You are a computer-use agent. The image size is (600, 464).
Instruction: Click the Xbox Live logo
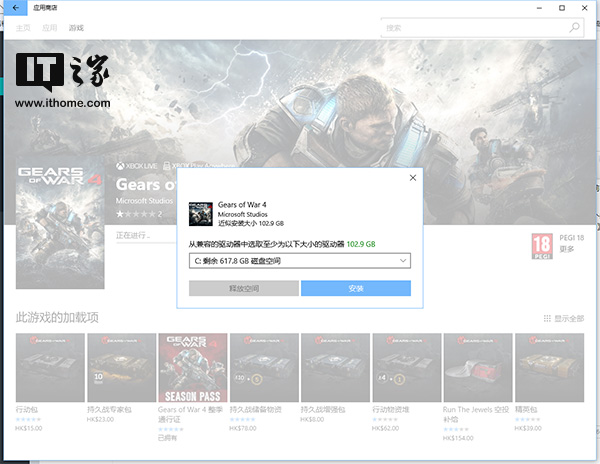137,166
